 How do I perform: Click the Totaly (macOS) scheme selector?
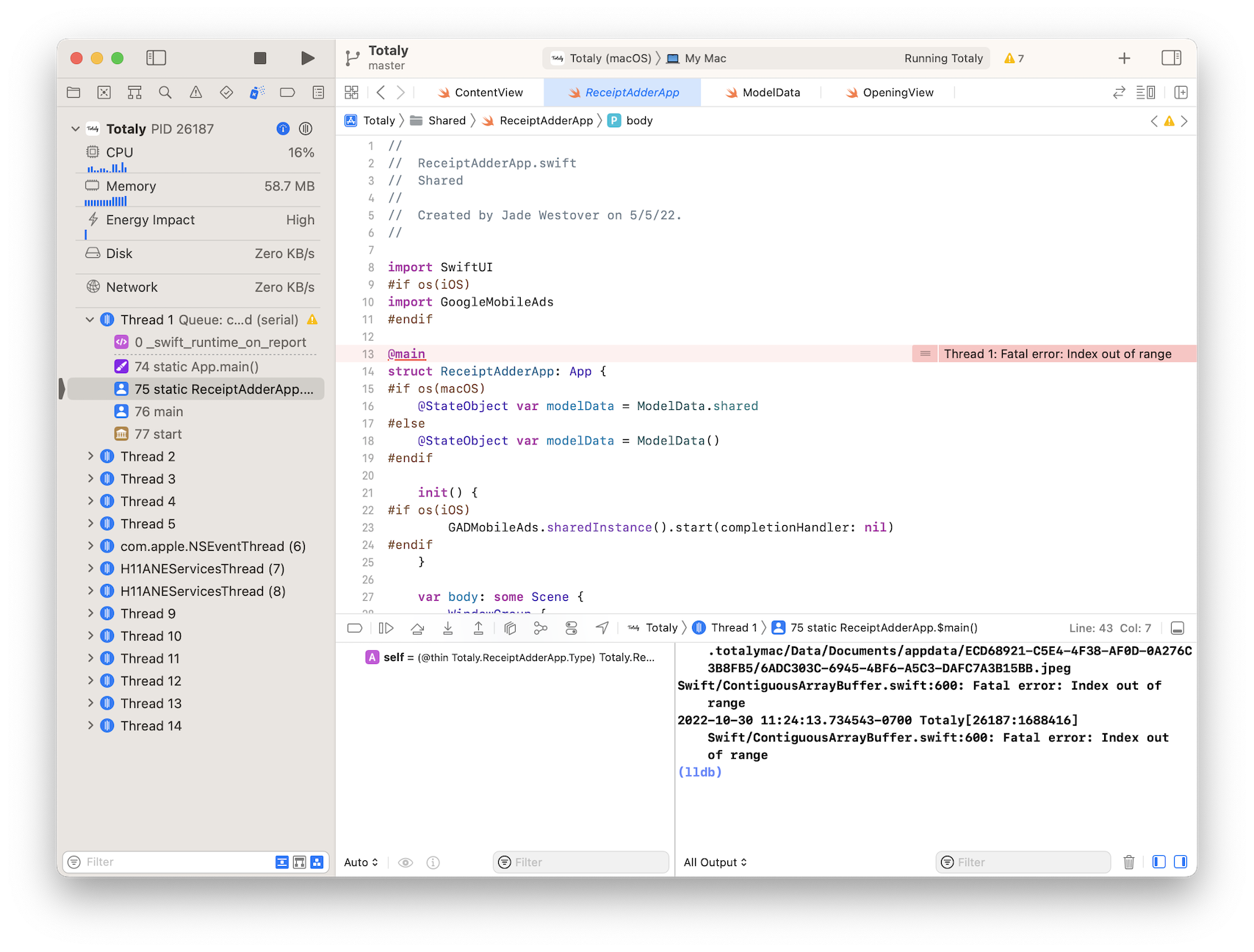[602, 59]
